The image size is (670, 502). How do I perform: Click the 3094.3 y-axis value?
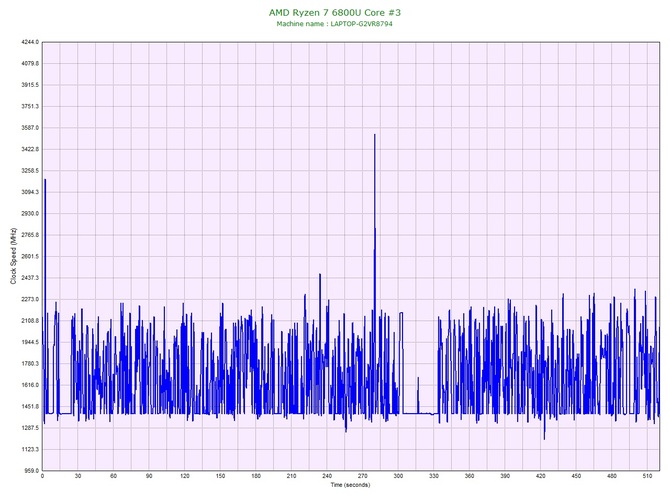(30, 192)
